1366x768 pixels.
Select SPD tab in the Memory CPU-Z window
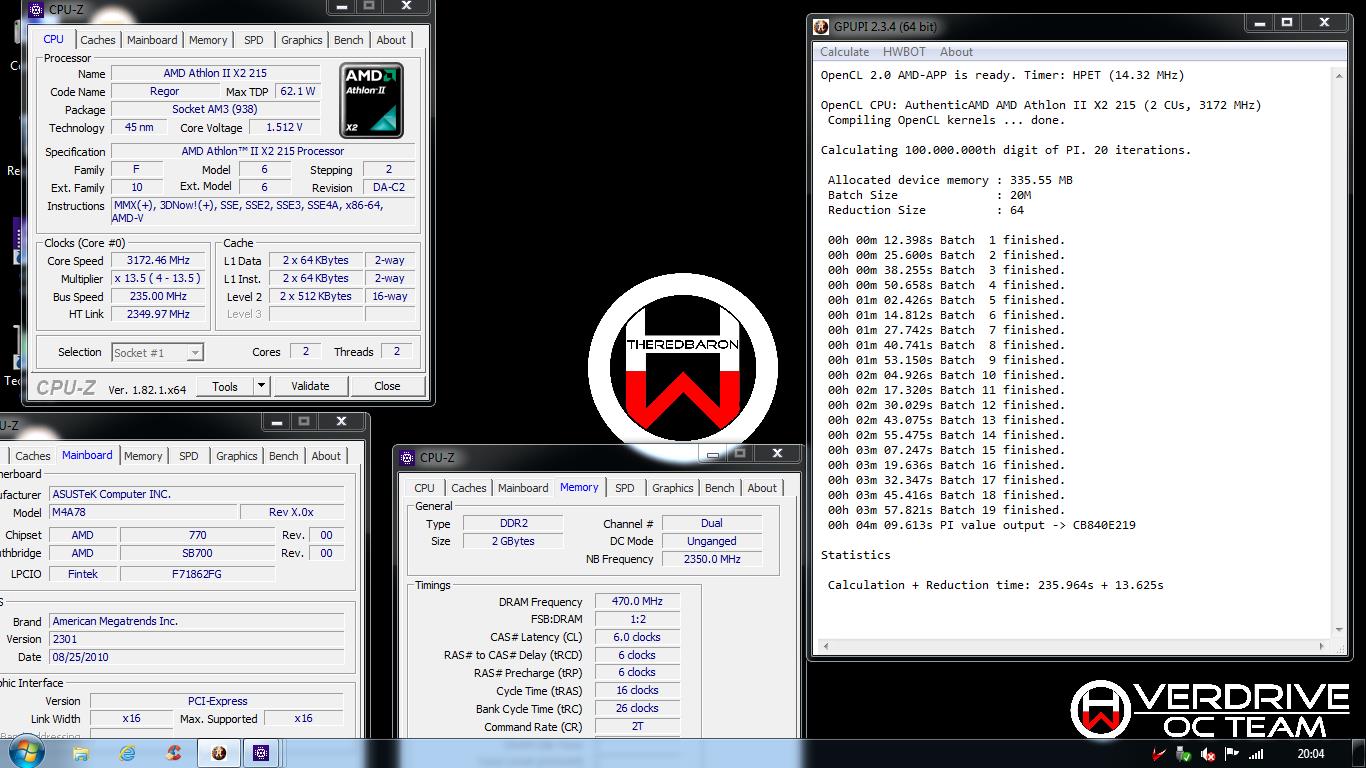pyautogui.click(x=625, y=488)
